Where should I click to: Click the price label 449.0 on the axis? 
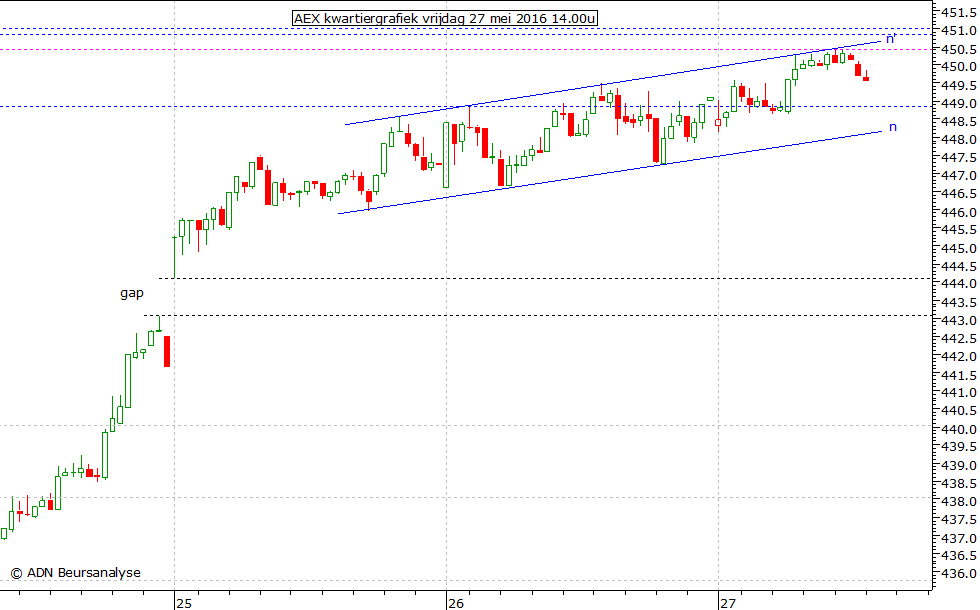coord(960,103)
